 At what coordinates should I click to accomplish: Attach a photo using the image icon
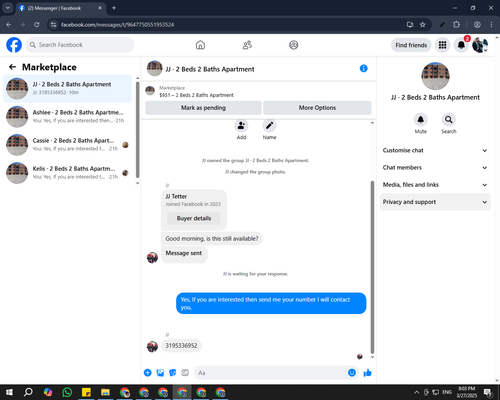pos(160,373)
